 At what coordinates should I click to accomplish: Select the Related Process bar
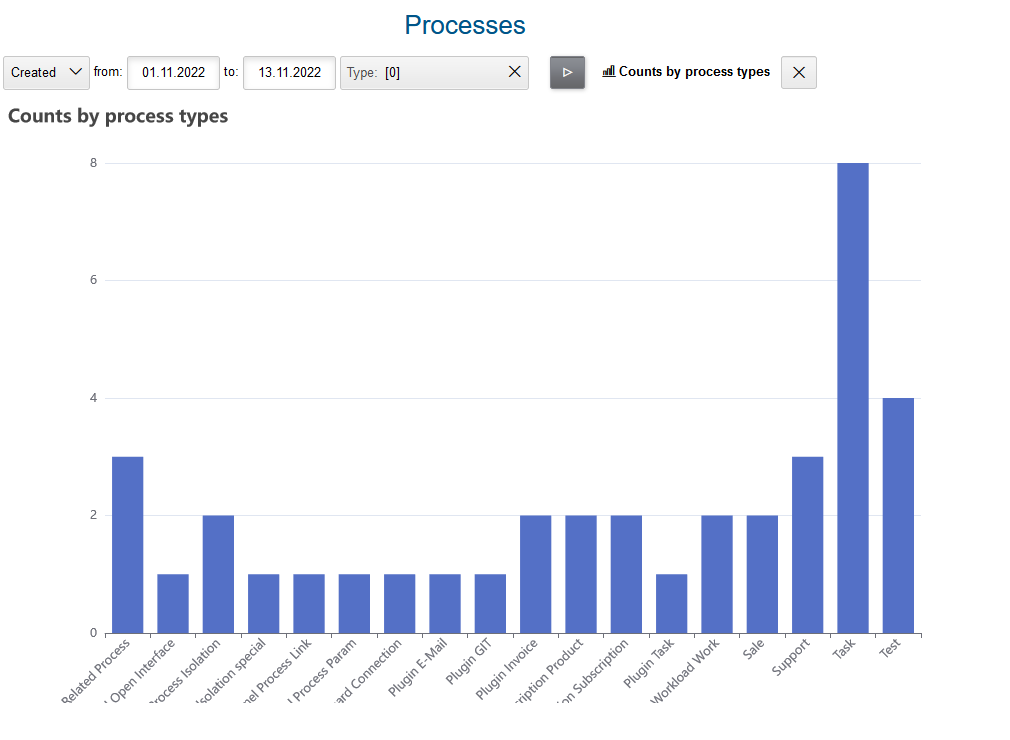127,545
